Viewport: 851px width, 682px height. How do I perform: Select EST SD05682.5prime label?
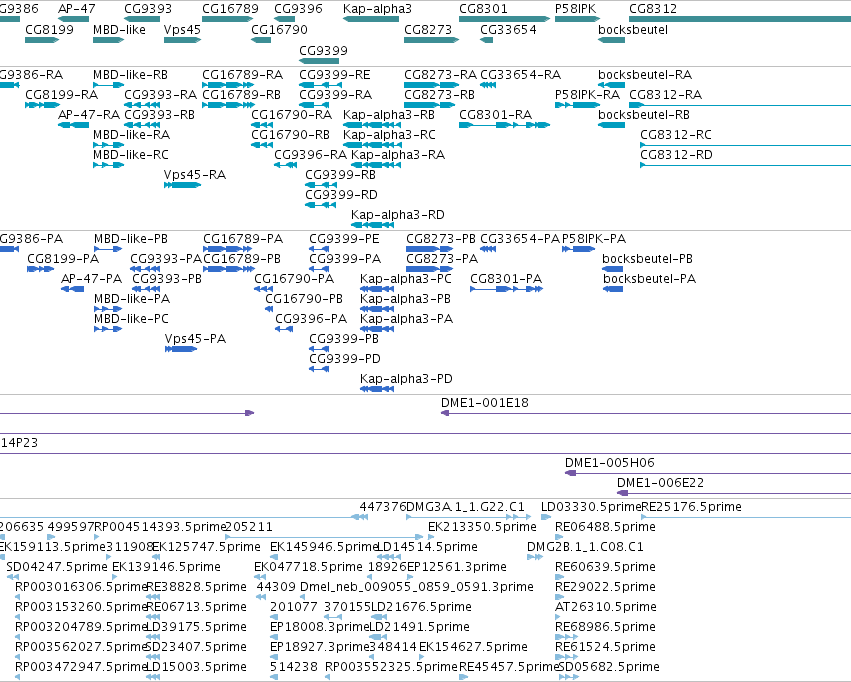coord(609,666)
